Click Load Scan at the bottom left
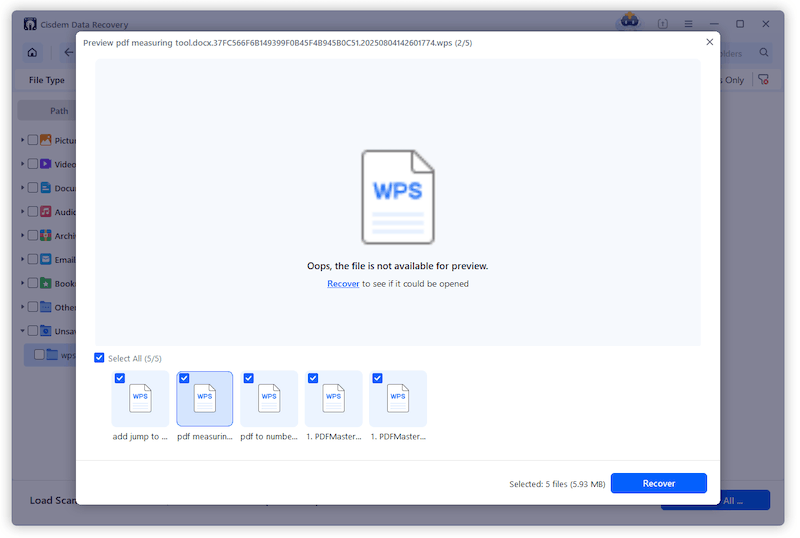This screenshot has width=800, height=538. click(x=53, y=500)
